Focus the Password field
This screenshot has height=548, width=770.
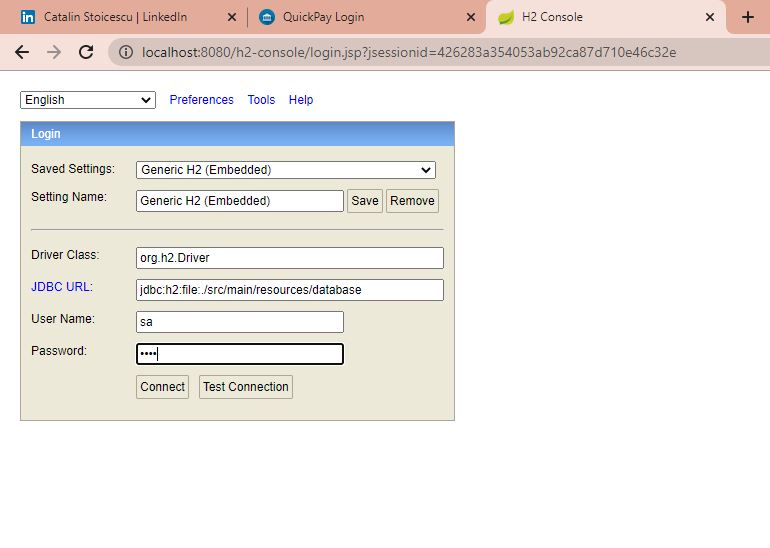coord(240,354)
